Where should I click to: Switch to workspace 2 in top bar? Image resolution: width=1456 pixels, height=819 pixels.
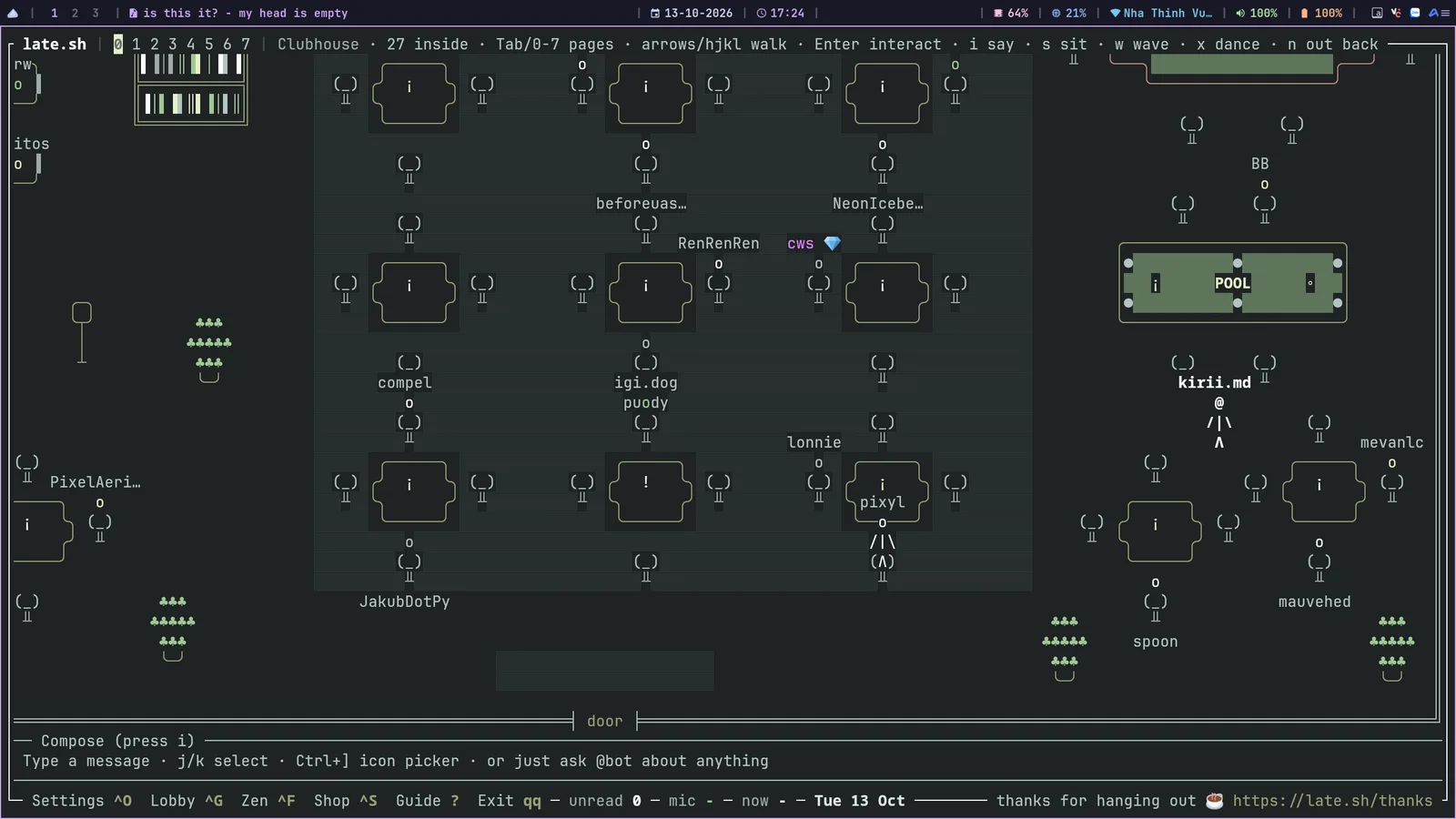(75, 13)
